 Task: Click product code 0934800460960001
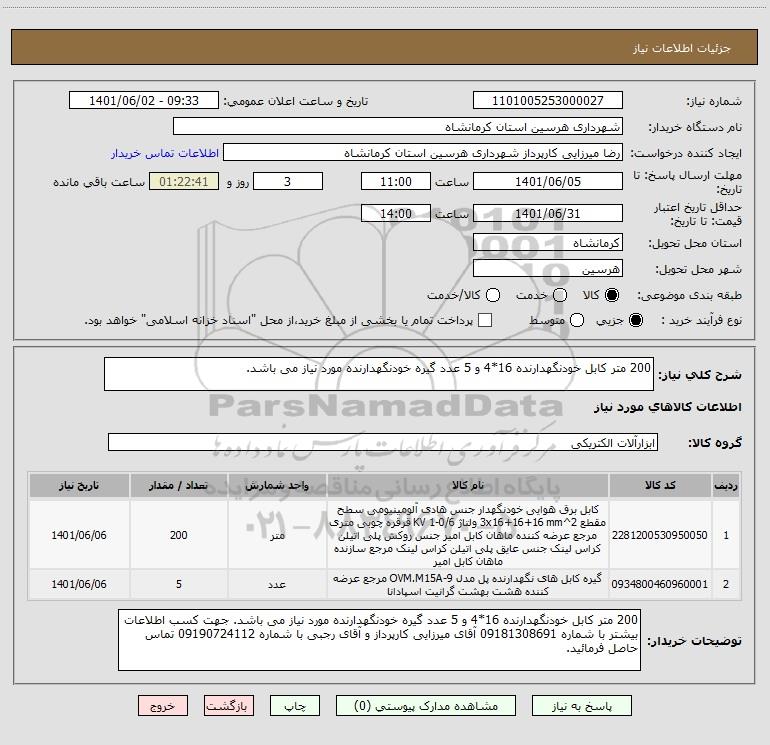tap(660, 584)
